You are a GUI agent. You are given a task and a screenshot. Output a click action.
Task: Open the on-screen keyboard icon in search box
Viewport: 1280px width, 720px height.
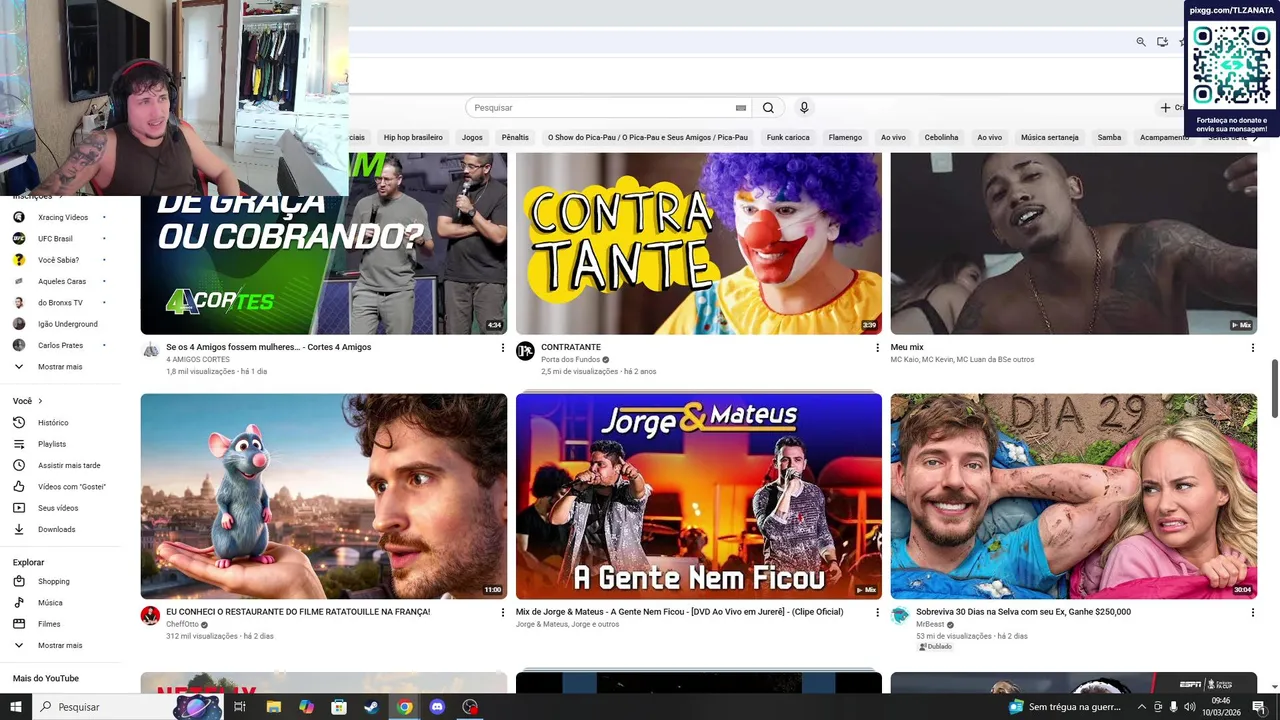coord(741,108)
